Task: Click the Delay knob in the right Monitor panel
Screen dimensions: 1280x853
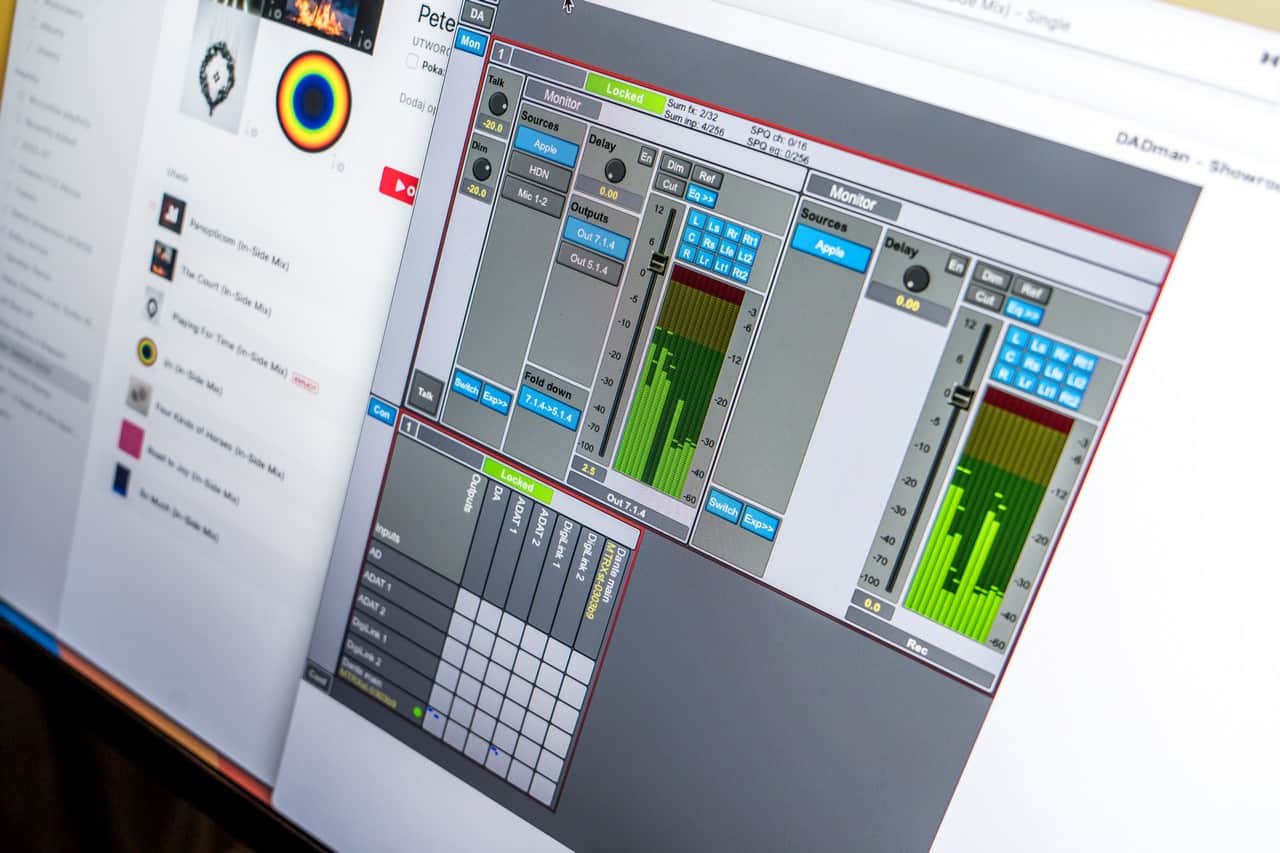Action: click(x=915, y=278)
